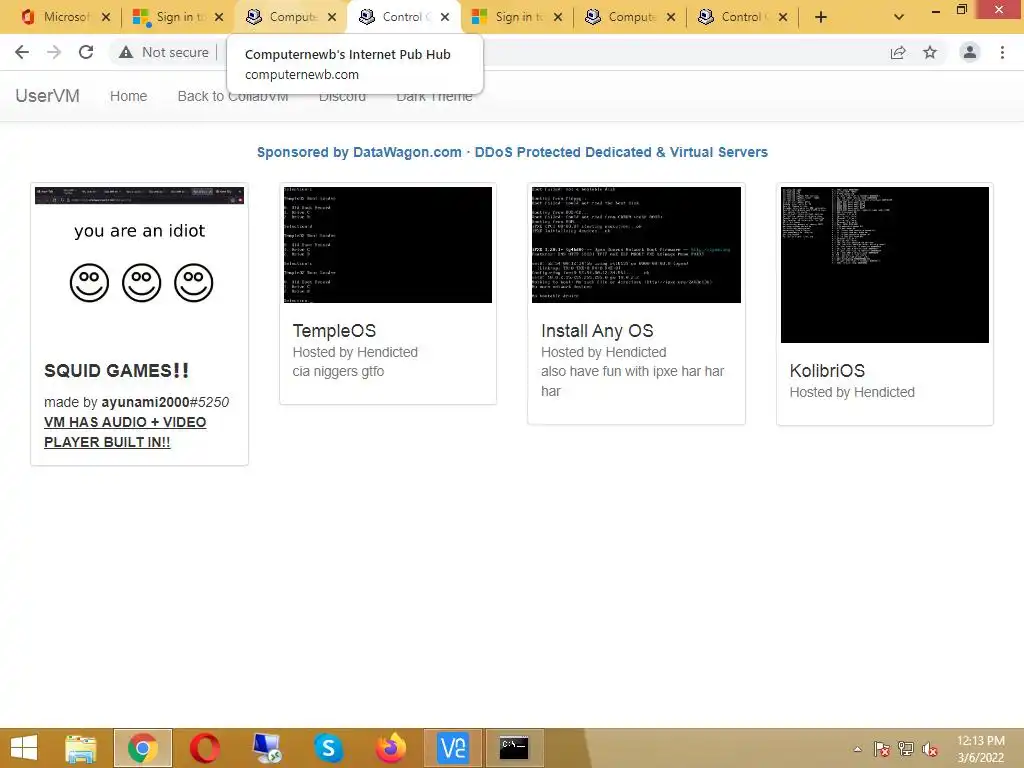The width and height of the screenshot is (1024, 768).
Task: Click the Not secure warning icon
Action: click(x=126, y=52)
